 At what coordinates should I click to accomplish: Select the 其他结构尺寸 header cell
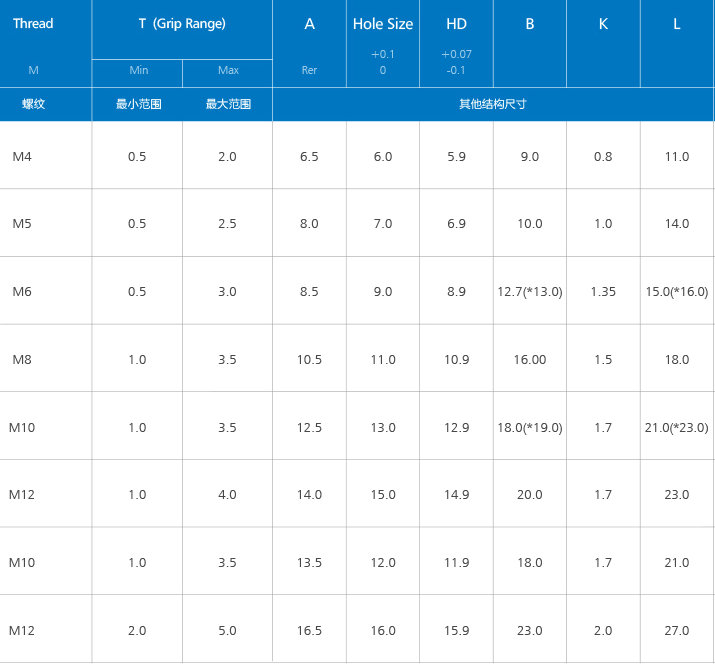pyautogui.click(x=494, y=104)
